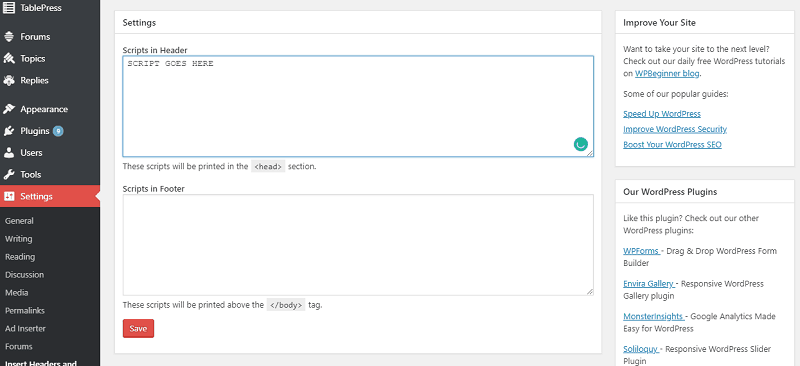Click the Plugins update count badge

pyautogui.click(x=58, y=131)
